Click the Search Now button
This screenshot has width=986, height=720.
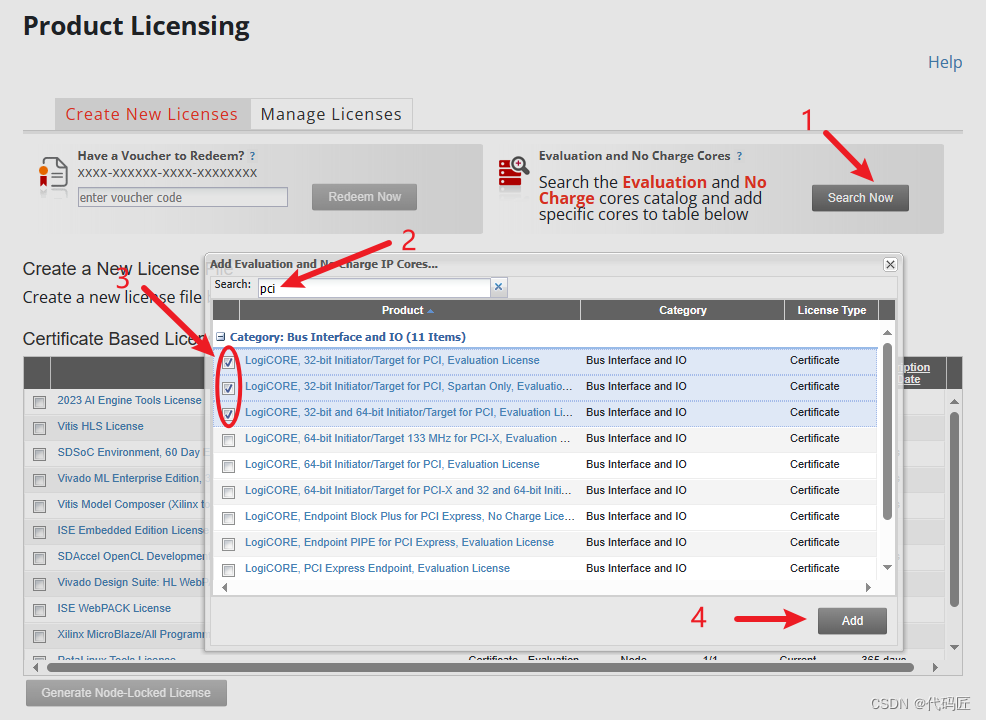[x=860, y=197]
